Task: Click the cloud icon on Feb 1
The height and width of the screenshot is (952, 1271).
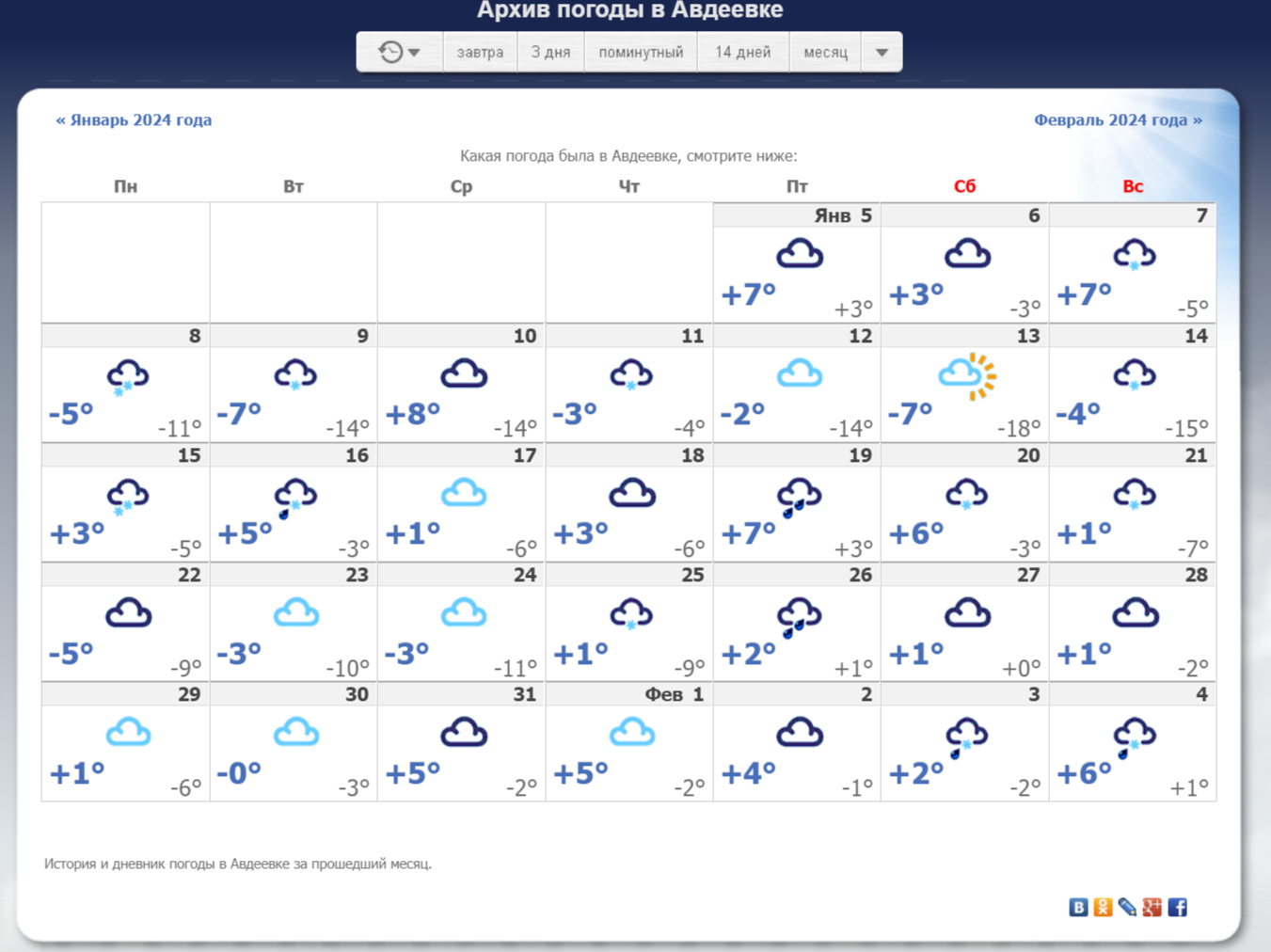Action: pyautogui.click(x=631, y=733)
